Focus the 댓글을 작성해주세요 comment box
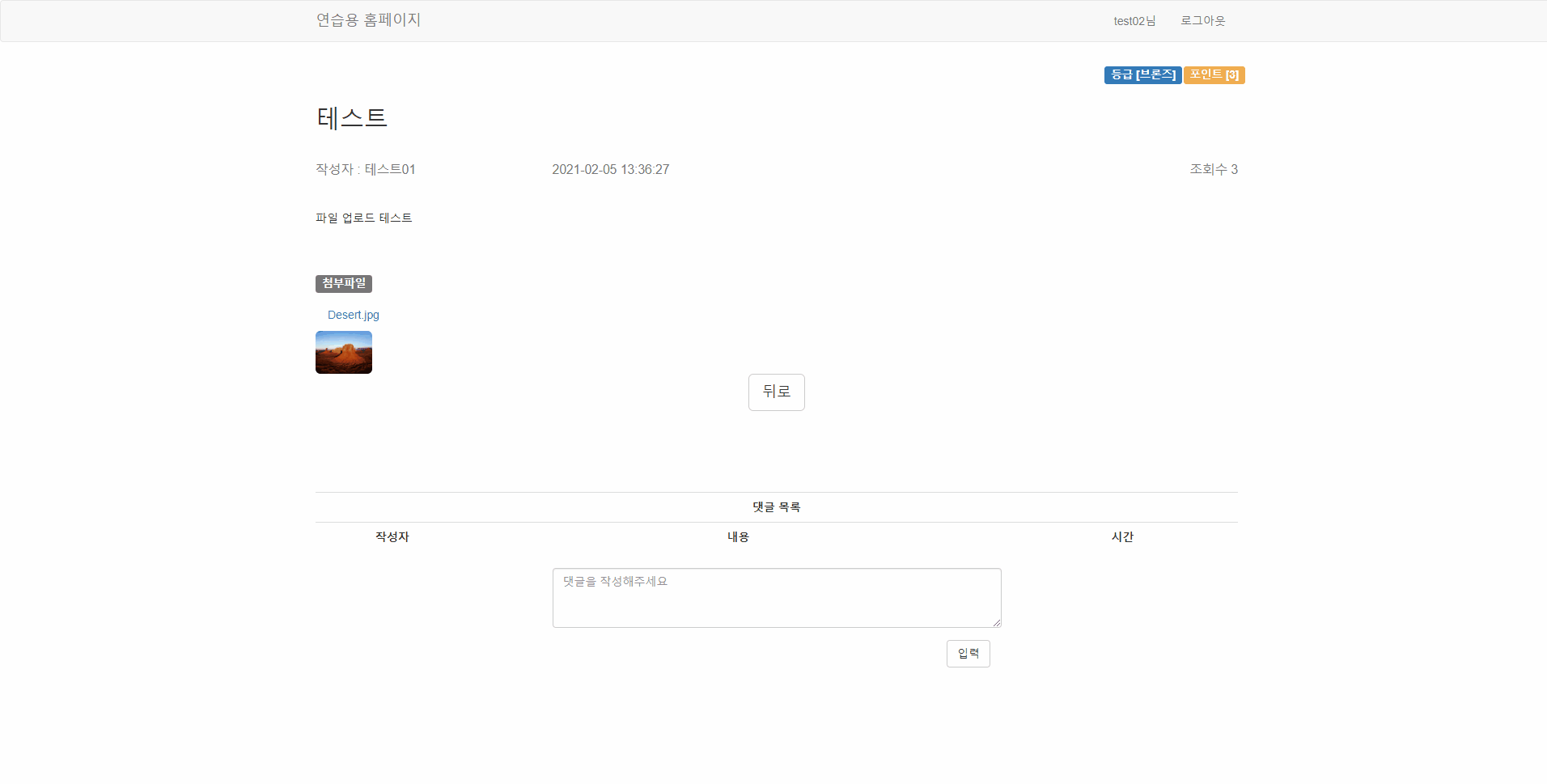 [x=777, y=598]
